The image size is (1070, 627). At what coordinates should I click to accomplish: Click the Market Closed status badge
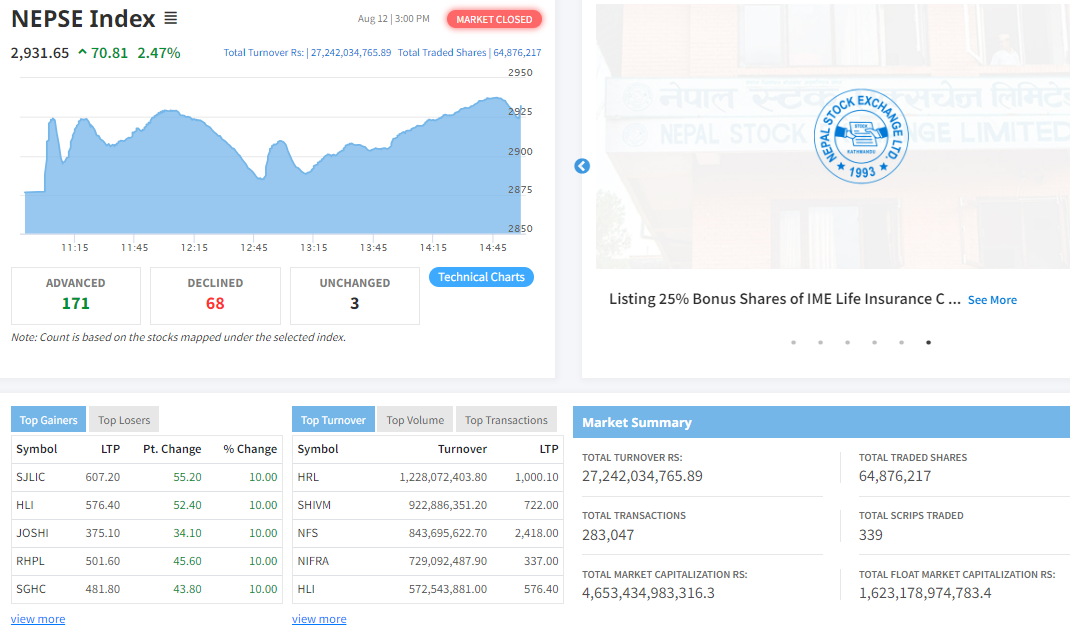494,19
